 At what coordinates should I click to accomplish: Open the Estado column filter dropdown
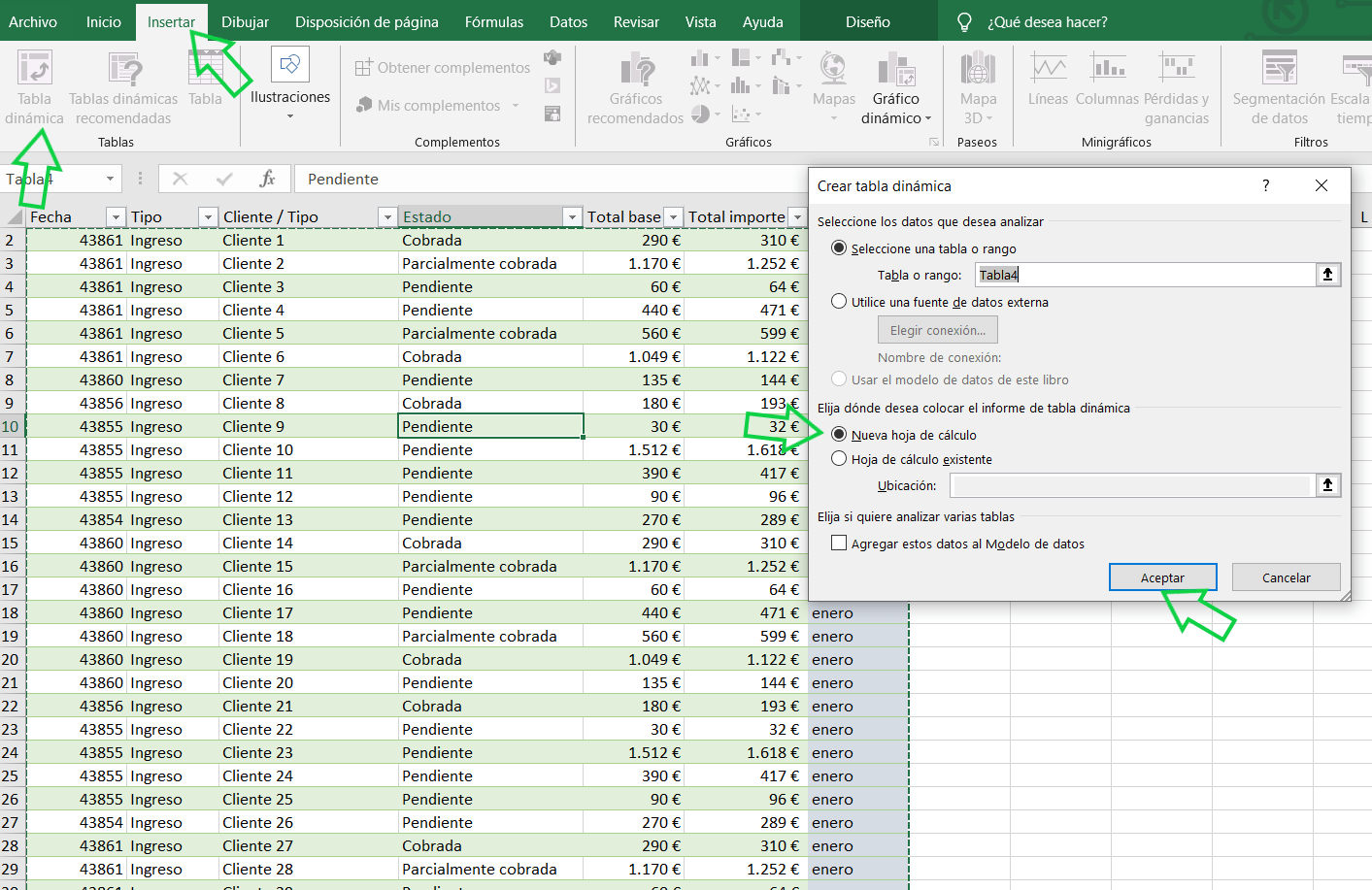572,216
